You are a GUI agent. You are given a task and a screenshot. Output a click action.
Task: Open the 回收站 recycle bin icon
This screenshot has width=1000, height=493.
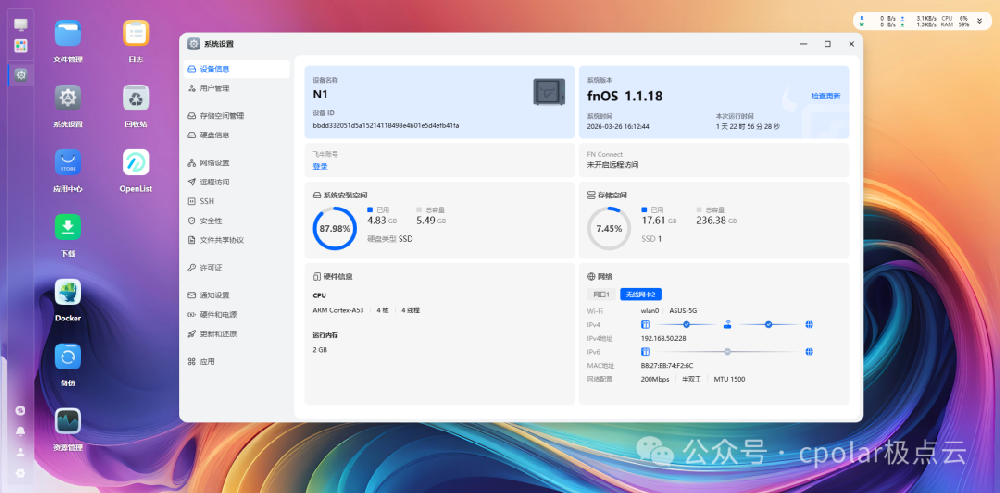(x=136, y=98)
